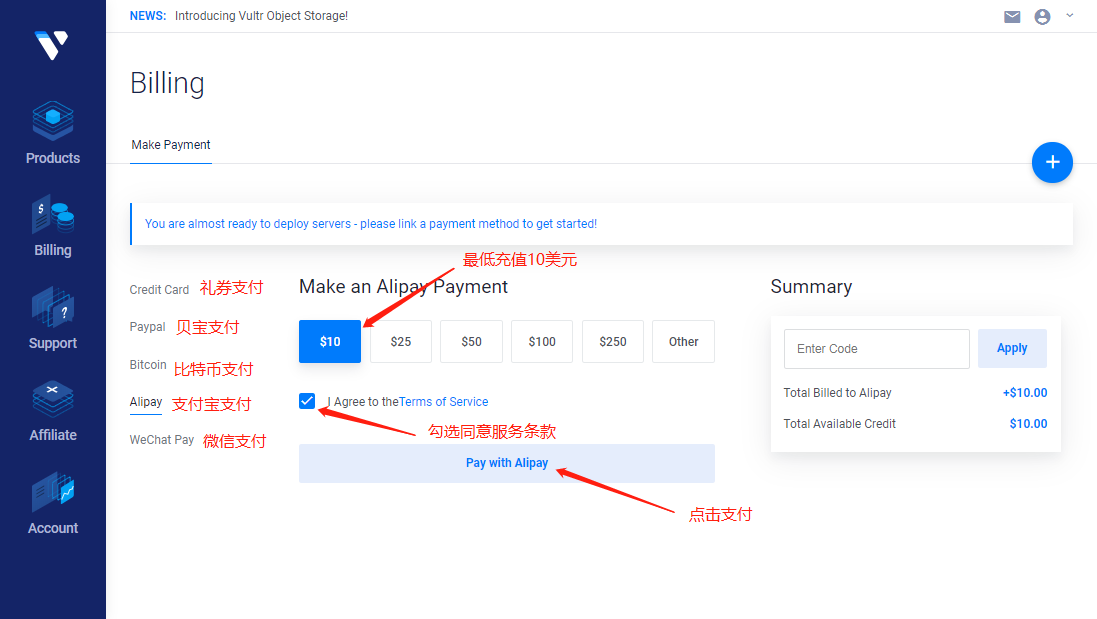Open the Support sidebar icon
Screen dimensions: 1097x619
coord(53,307)
